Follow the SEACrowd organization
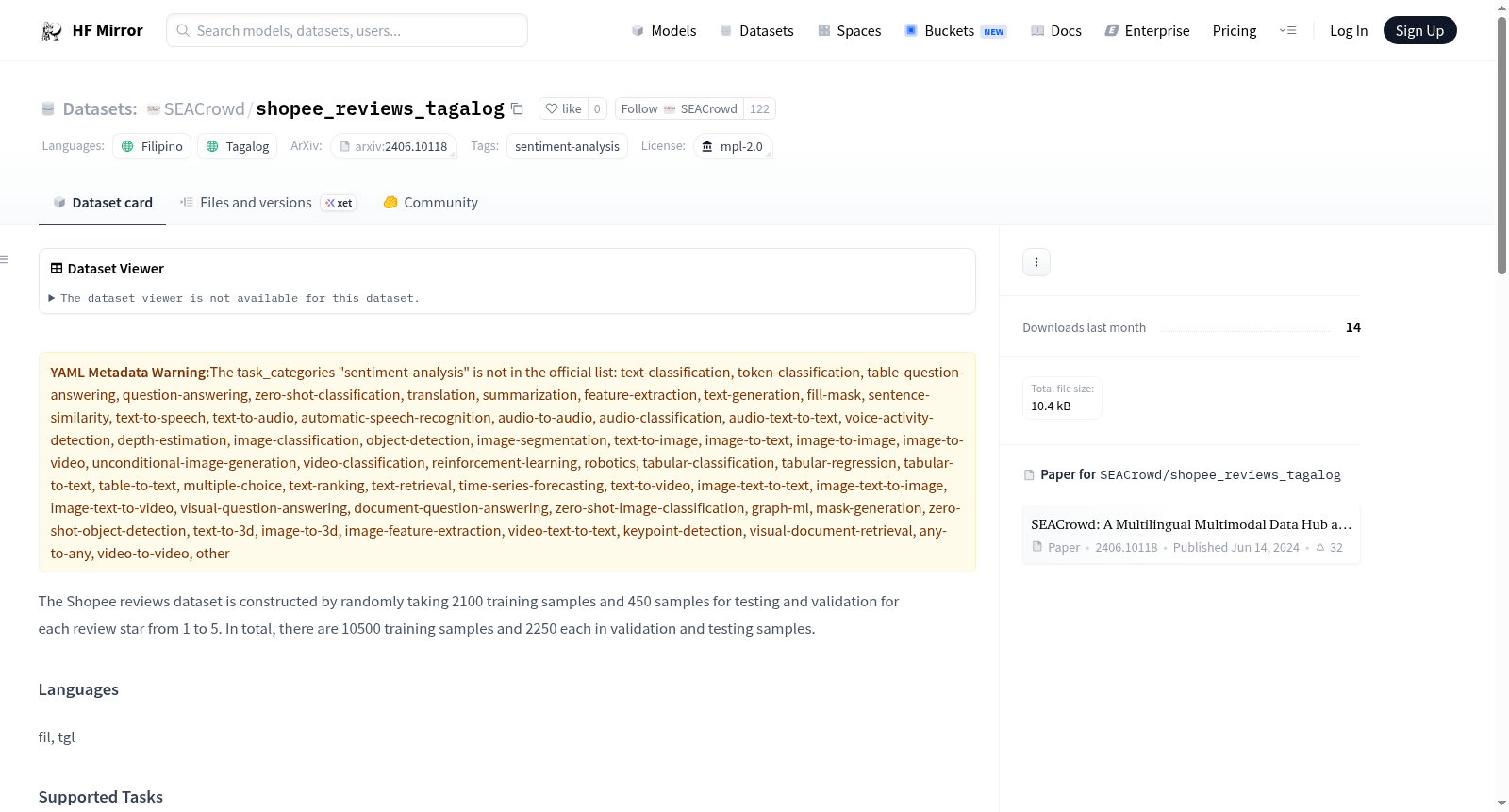The height and width of the screenshot is (812, 1509). coord(679,108)
